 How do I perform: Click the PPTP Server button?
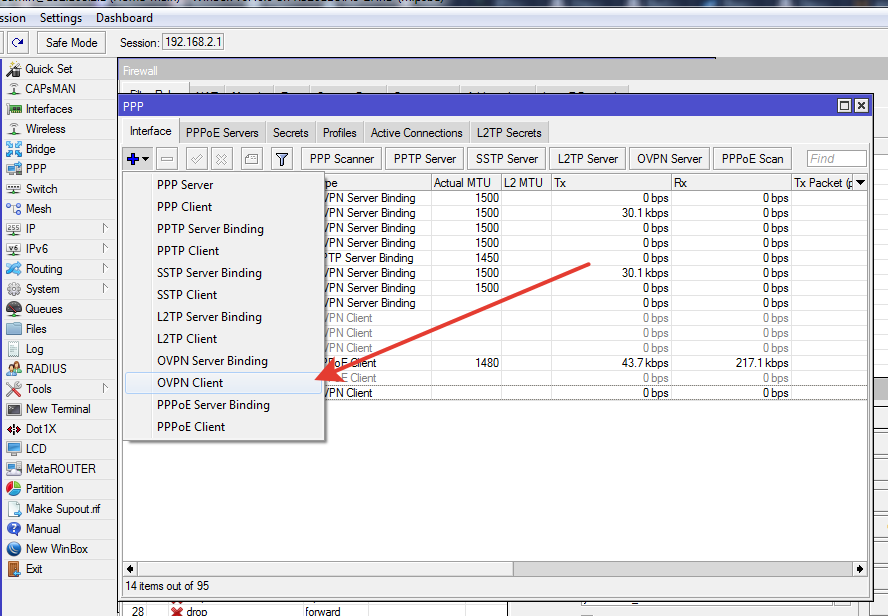[x=425, y=159]
